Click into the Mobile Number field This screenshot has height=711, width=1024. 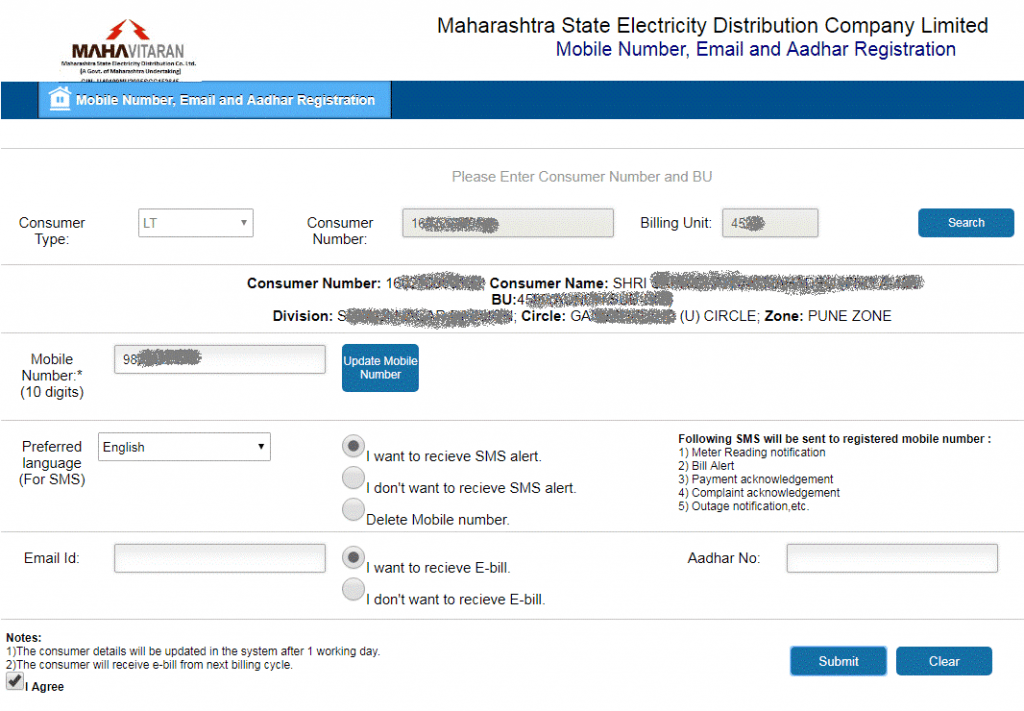point(219,359)
